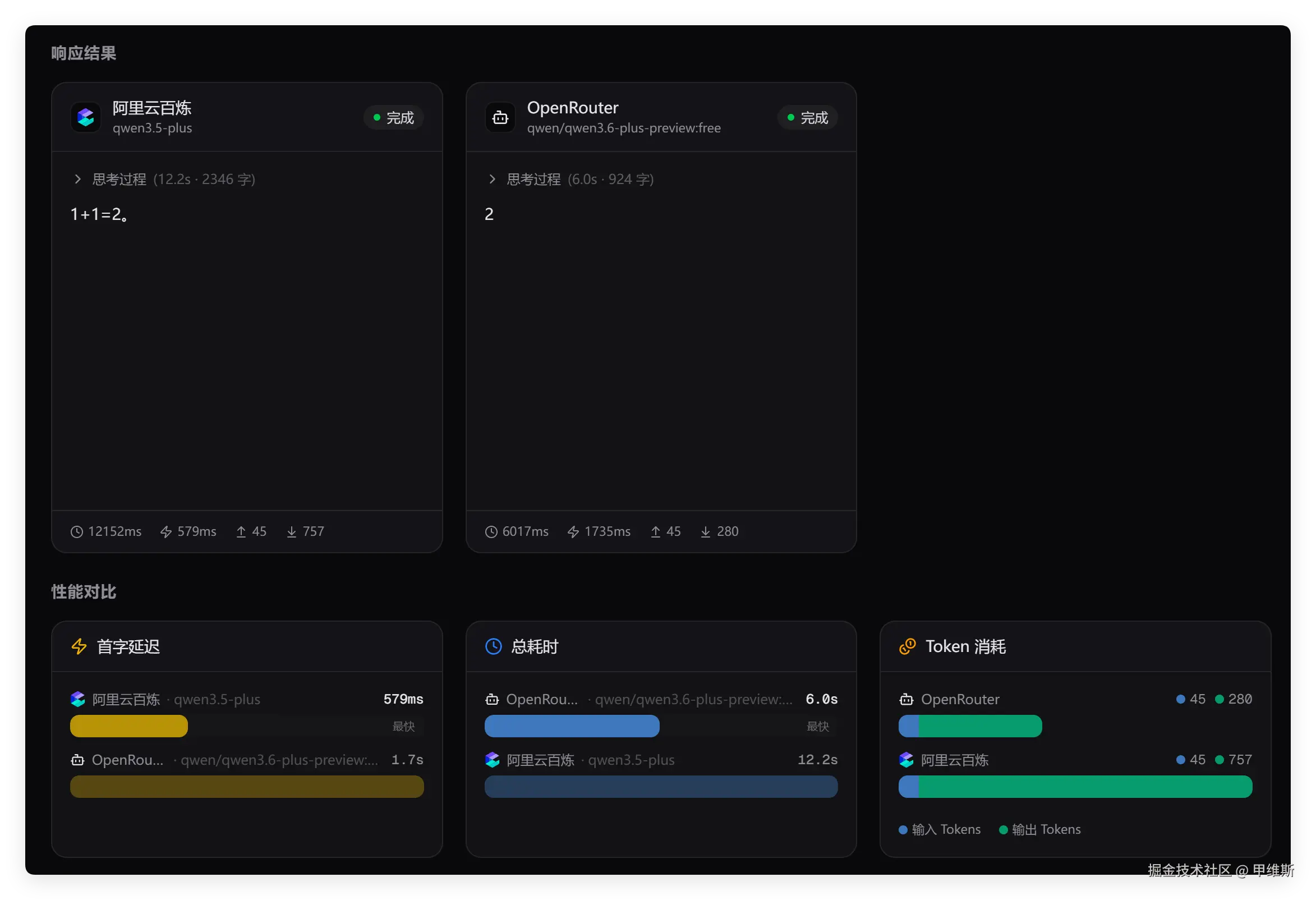The width and height of the screenshot is (1316, 900).
Task: Click the blue clock icon in 总耗时 header
Action: click(494, 646)
